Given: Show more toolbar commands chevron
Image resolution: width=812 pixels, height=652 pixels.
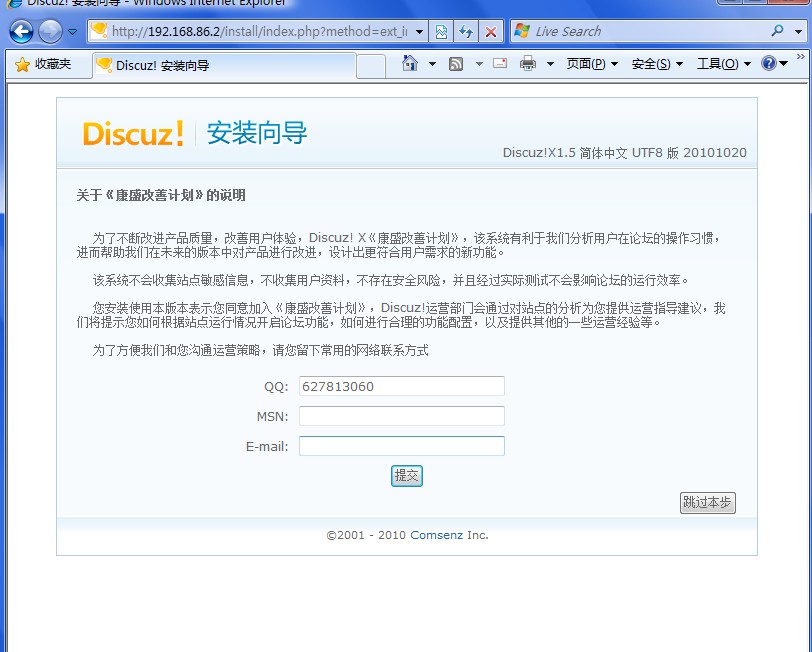Looking at the screenshot, I should coord(801,56).
